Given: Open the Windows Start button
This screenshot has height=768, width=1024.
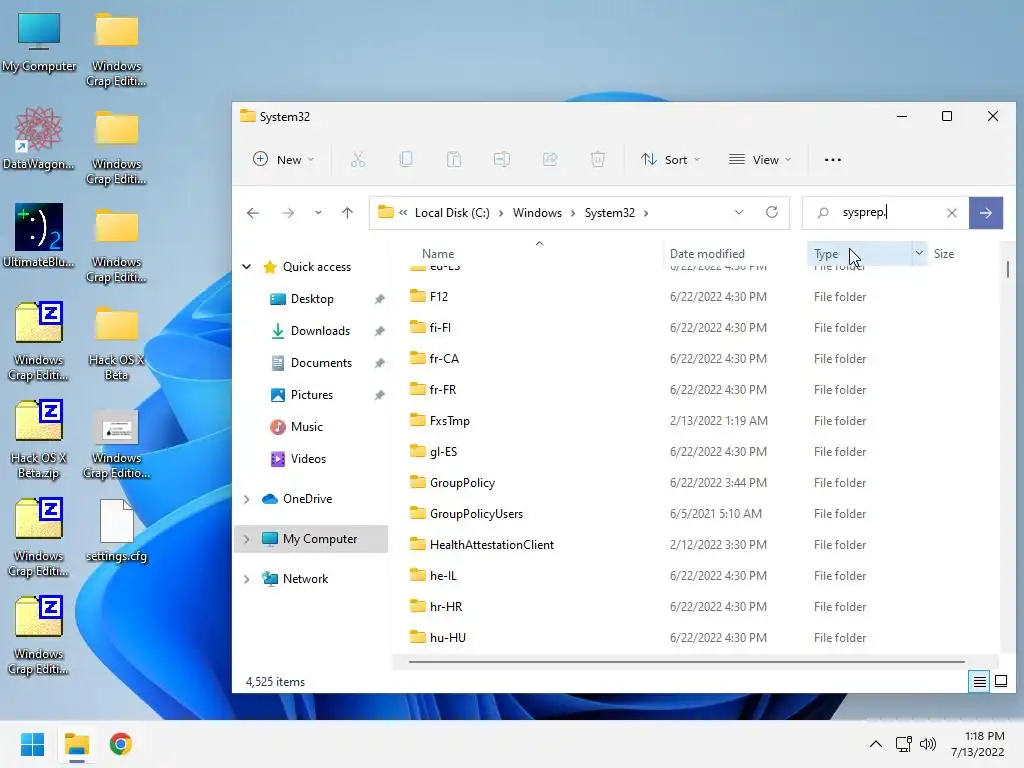Looking at the screenshot, I should coord(33,744).
